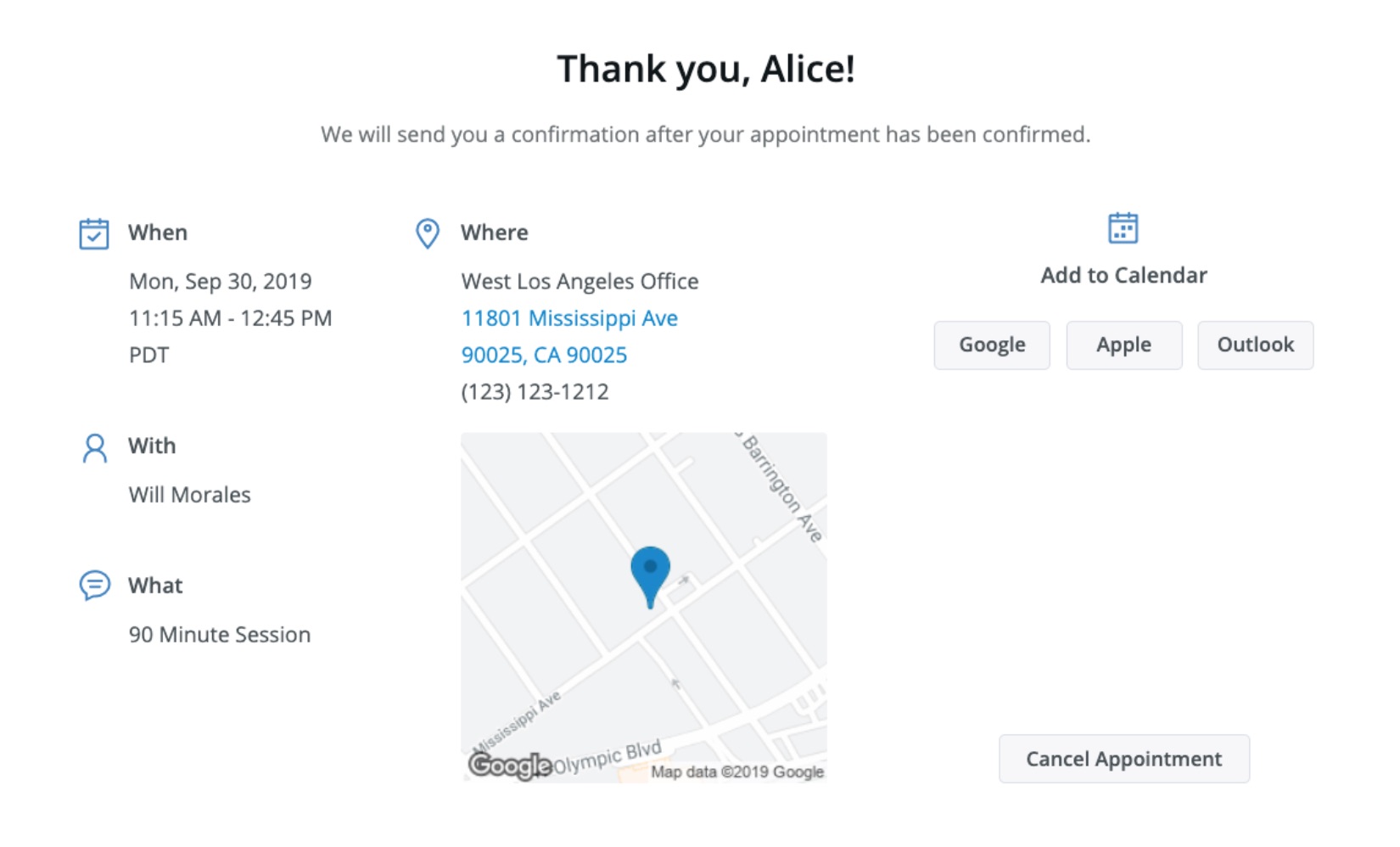Image resolution: width=1400 pixels, height=847 pixels.
Task: Add appointment to Outlook calendar
Action: tap(1255, 345)
